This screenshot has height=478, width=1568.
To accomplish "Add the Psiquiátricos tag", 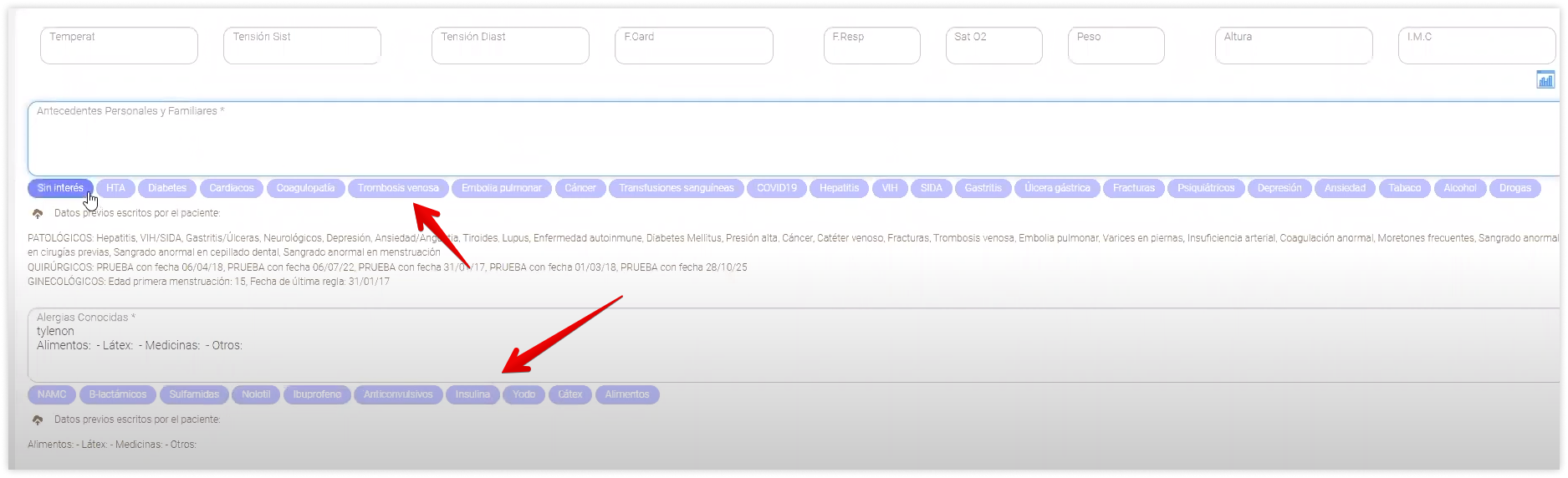I will [x=1206, y=188].
